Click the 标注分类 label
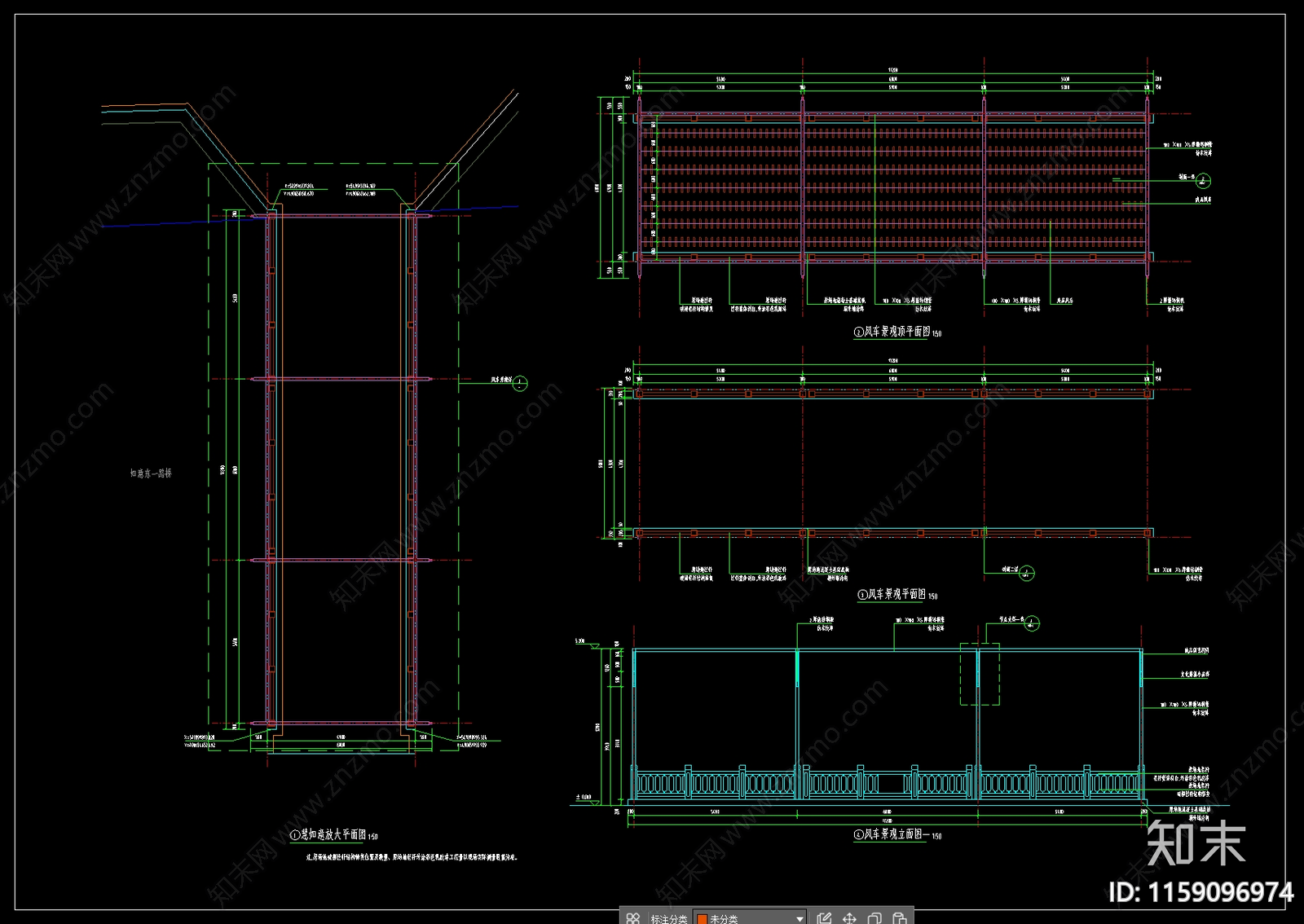This screenshot has width=1304, height=924. [668, 919]
